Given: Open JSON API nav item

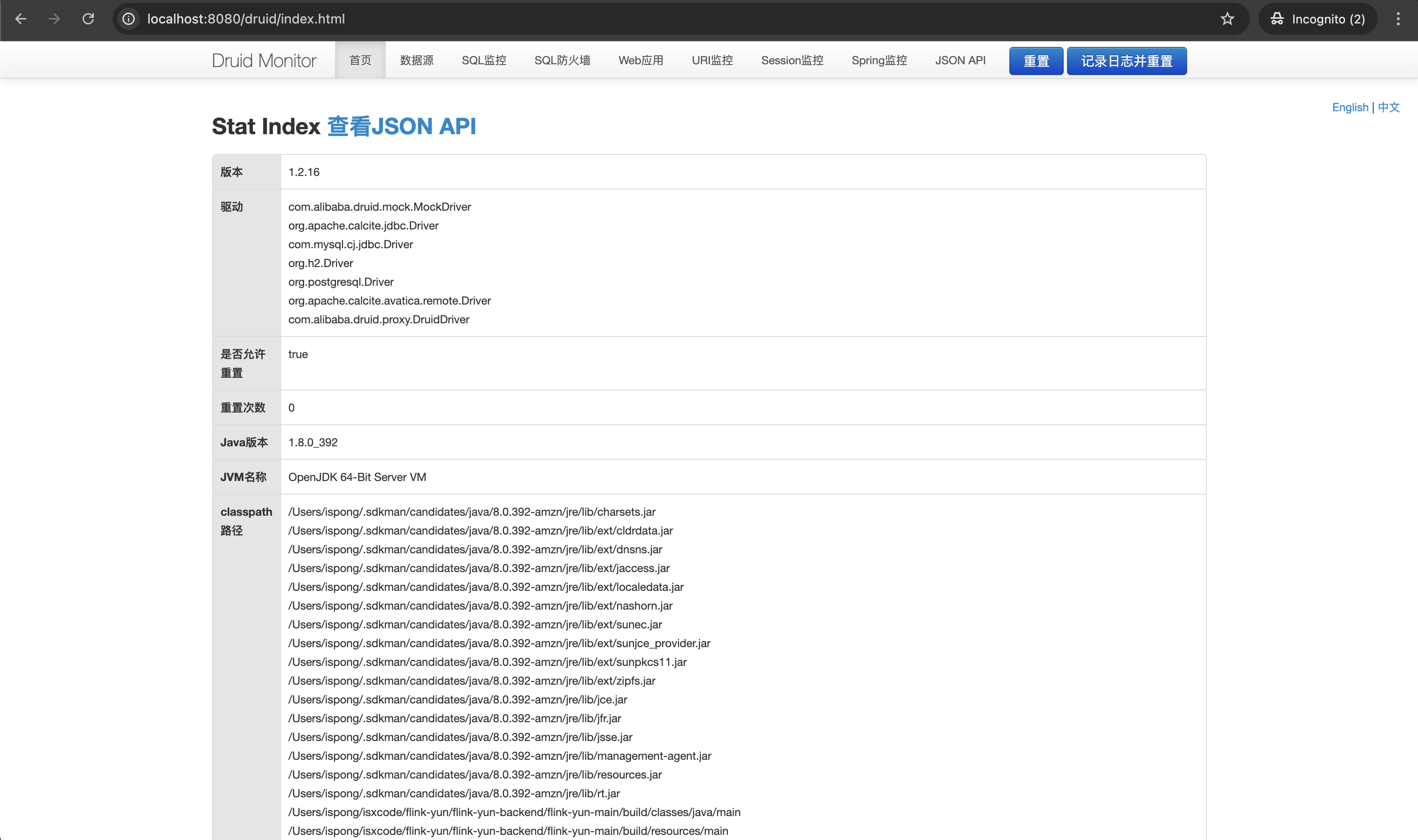Looking at the screenshot, I should tap(960, 60).
